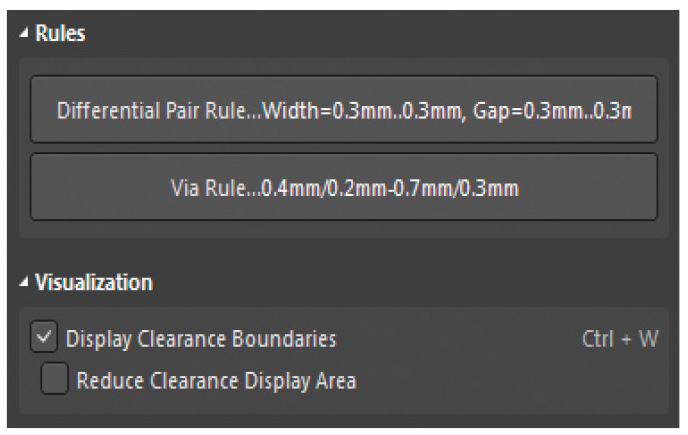Click the Visualization section header text

pos(94,283)
